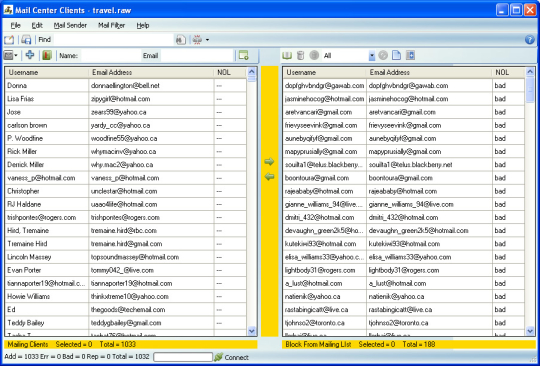The image size is (540, 366).
Task: Select RJ Haldane row
Action: (x=126, y=204)
